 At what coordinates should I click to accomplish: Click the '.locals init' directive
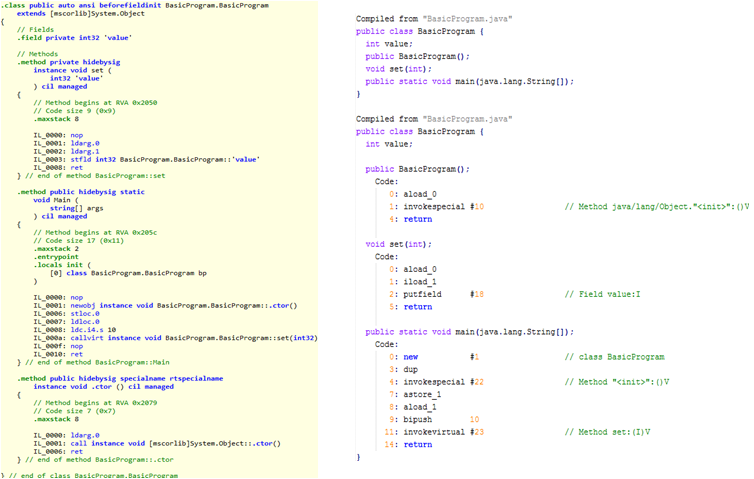point(60,264)
